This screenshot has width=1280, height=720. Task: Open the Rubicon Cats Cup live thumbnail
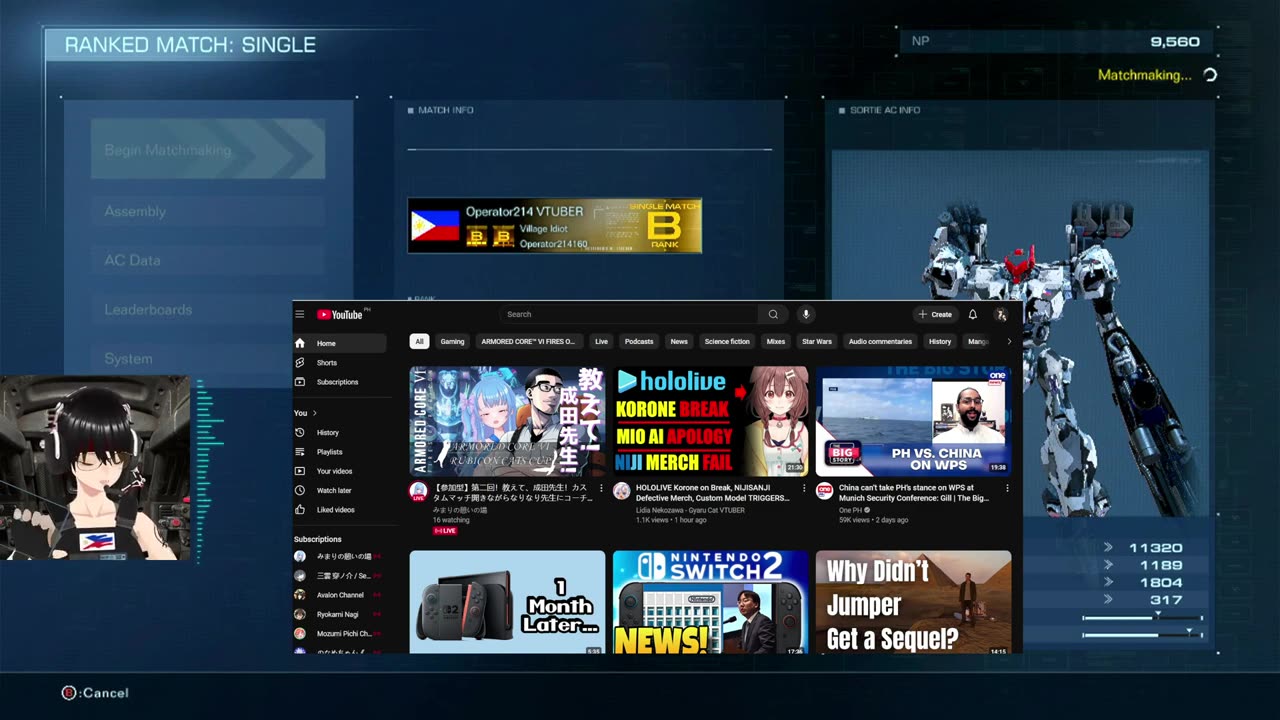[507, 421]
